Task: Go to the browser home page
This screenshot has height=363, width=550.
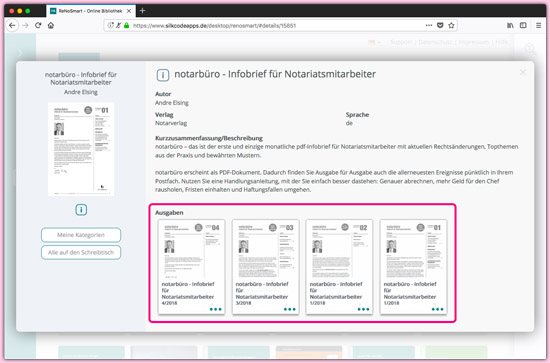Action: (51, 25)
